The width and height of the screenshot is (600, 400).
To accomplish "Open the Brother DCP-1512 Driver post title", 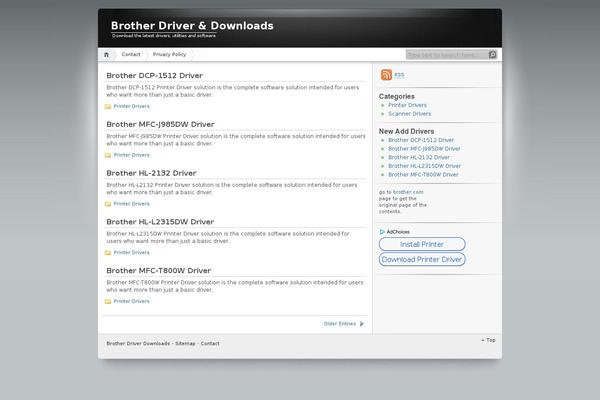I will 155,75.
